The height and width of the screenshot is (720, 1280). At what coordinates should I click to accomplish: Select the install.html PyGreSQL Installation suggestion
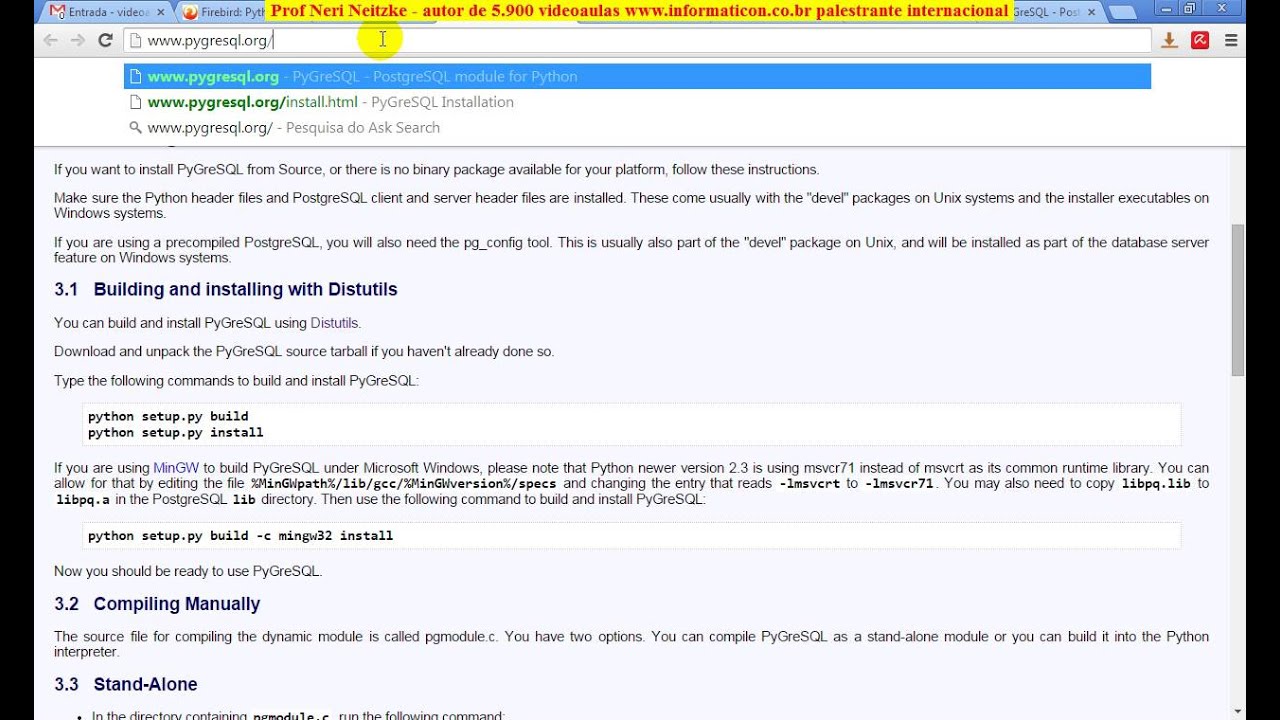point(638,102)
